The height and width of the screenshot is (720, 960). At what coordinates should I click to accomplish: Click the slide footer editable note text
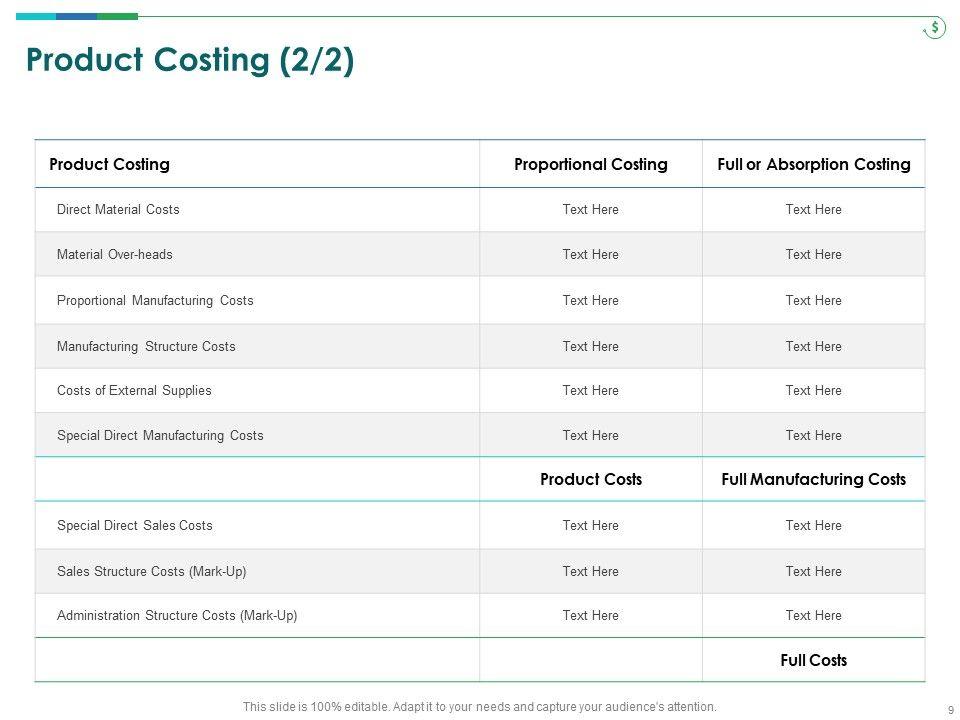click(x=479, y=707)
